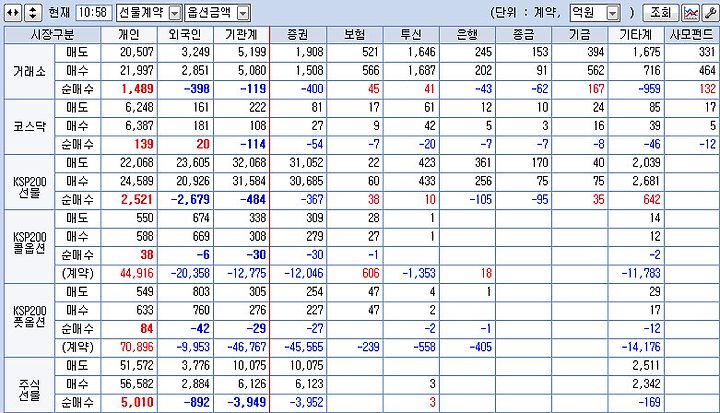Select the 기관계 column header

coord(242,34)
